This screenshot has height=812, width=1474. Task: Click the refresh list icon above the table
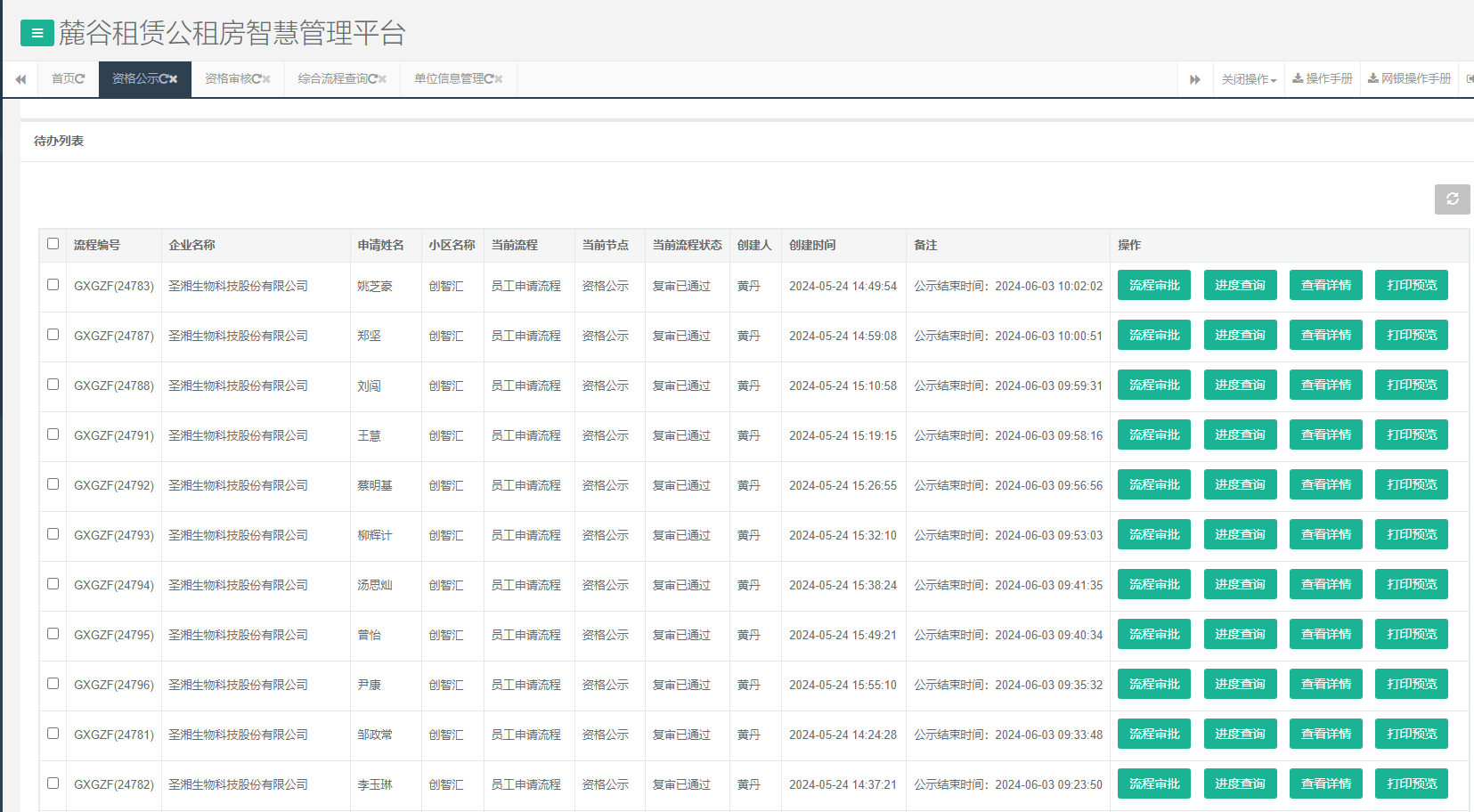1451,199
